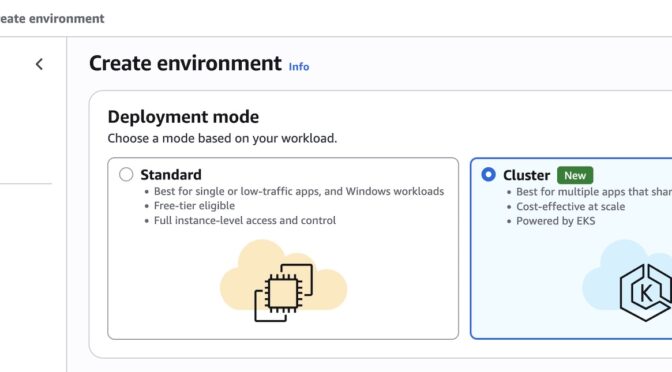
Task: Click the 'Best for multiple apps' bullet
Action: tap(594, 192)
